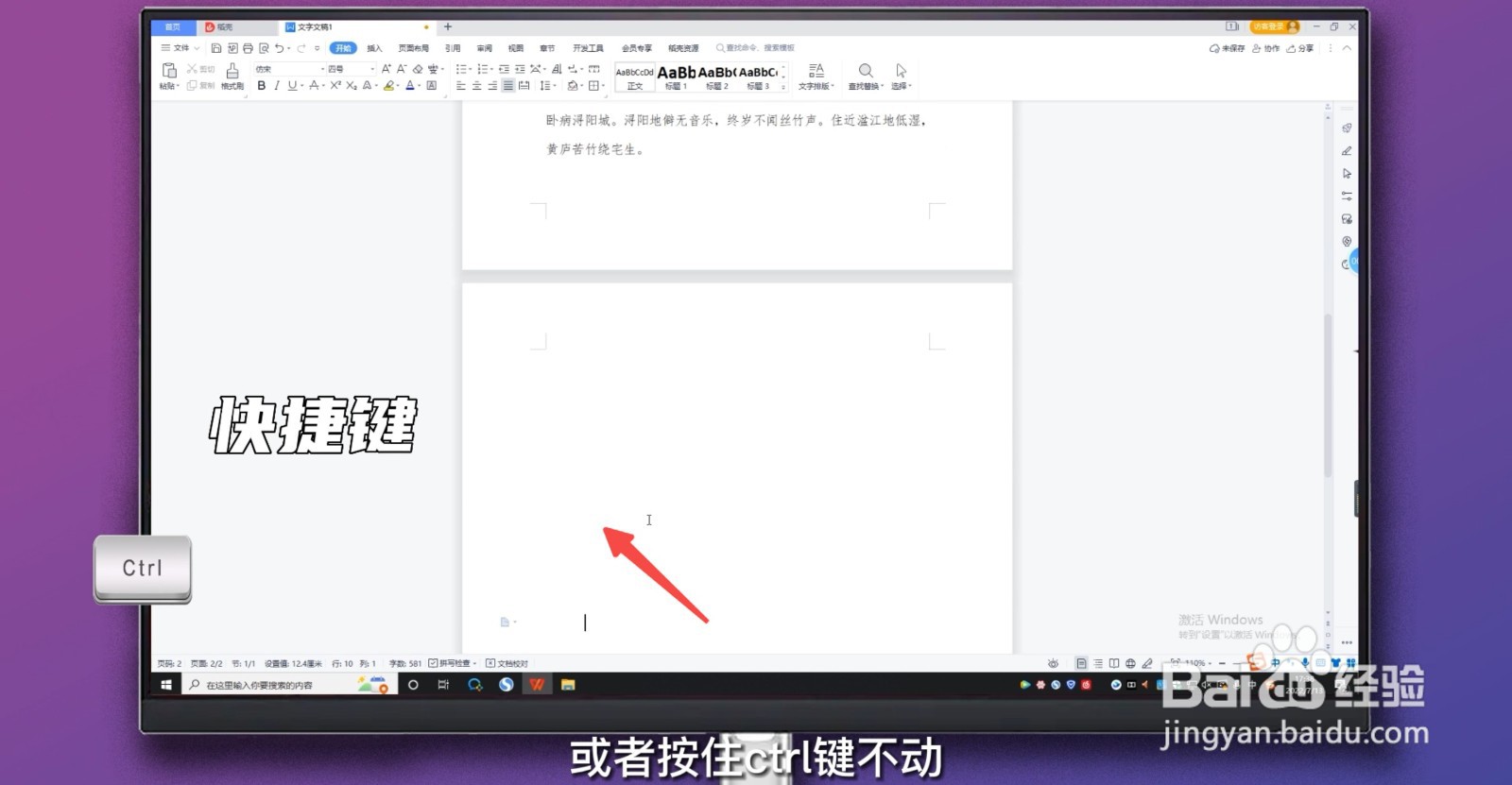Apply Italic formatting
1512x785 pixels.
pos(277,85)
